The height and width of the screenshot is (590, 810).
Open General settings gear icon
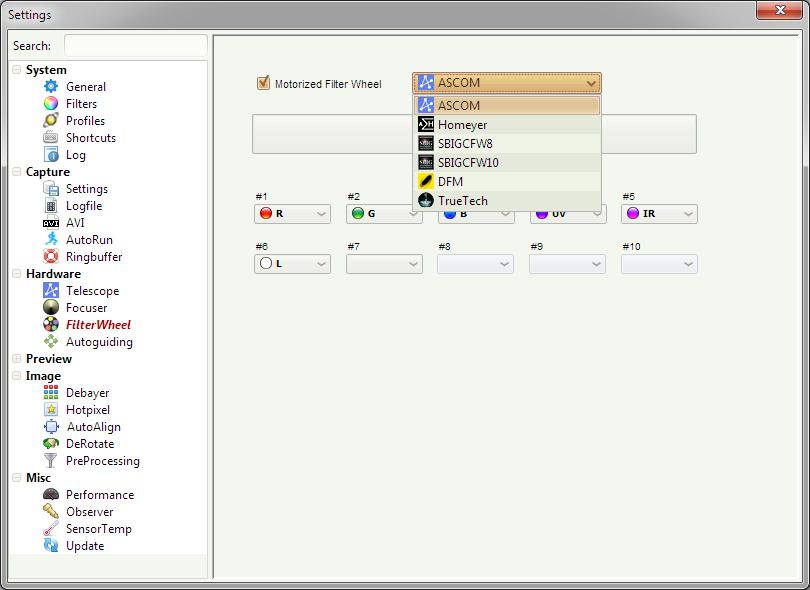coord(51,86)
